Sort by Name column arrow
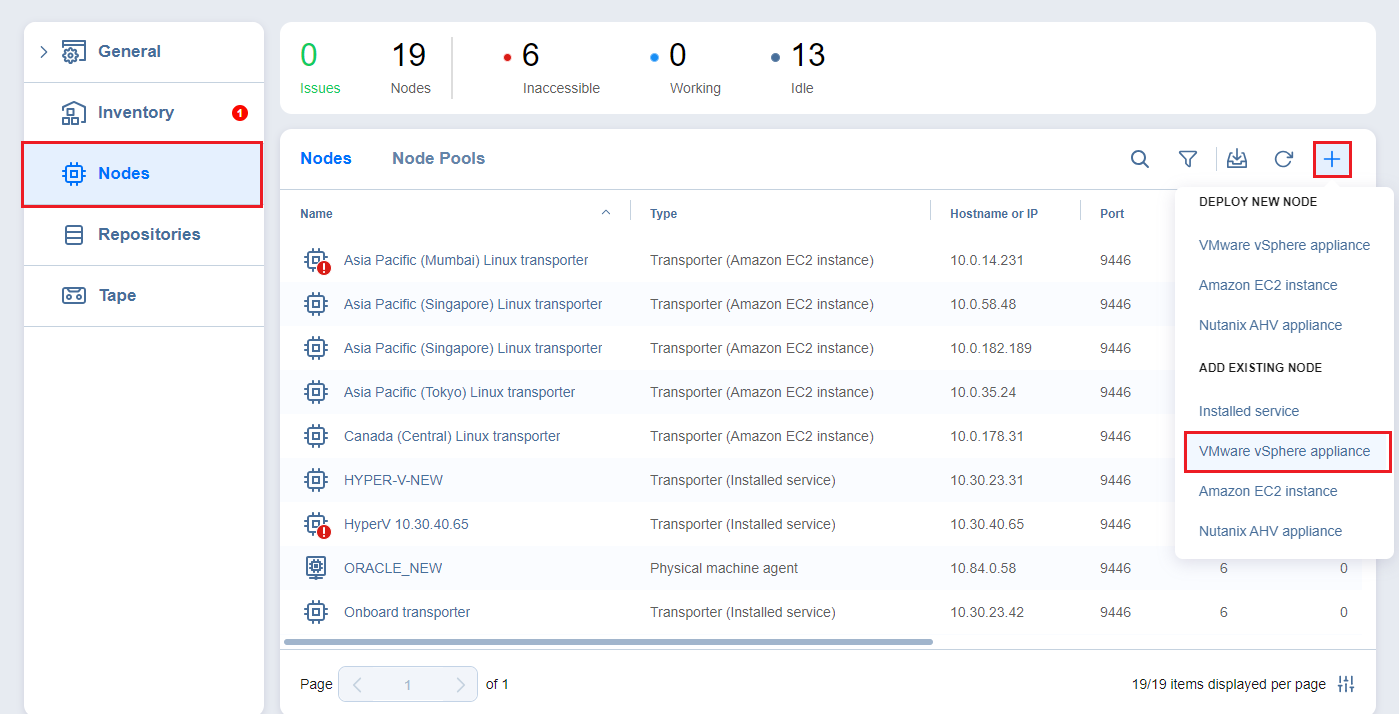The height and width of the screenshot is (714, 1399). click(605, 213)
